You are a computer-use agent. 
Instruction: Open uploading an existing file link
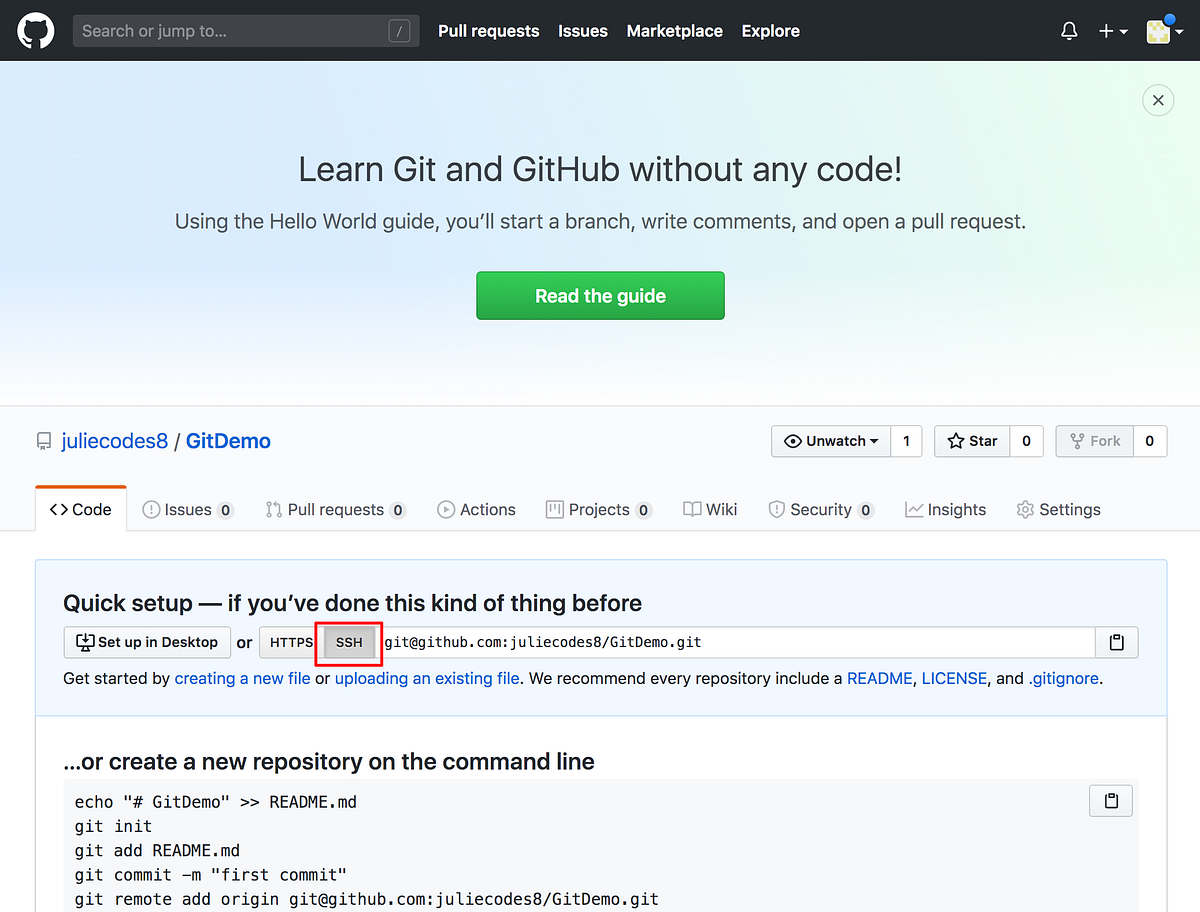[427, 678]
